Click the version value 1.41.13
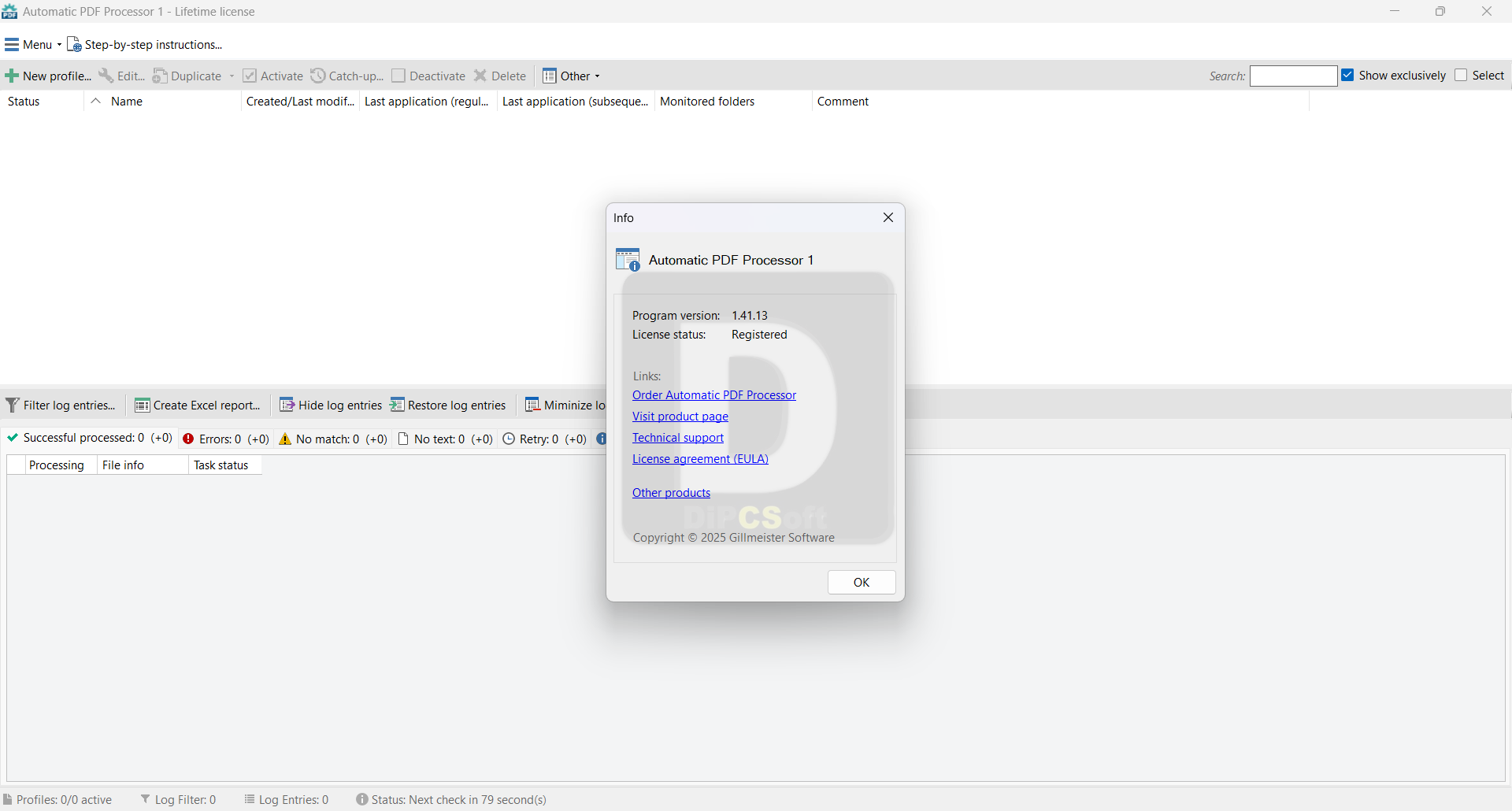1512x811 pixels. tap(750, 316)
